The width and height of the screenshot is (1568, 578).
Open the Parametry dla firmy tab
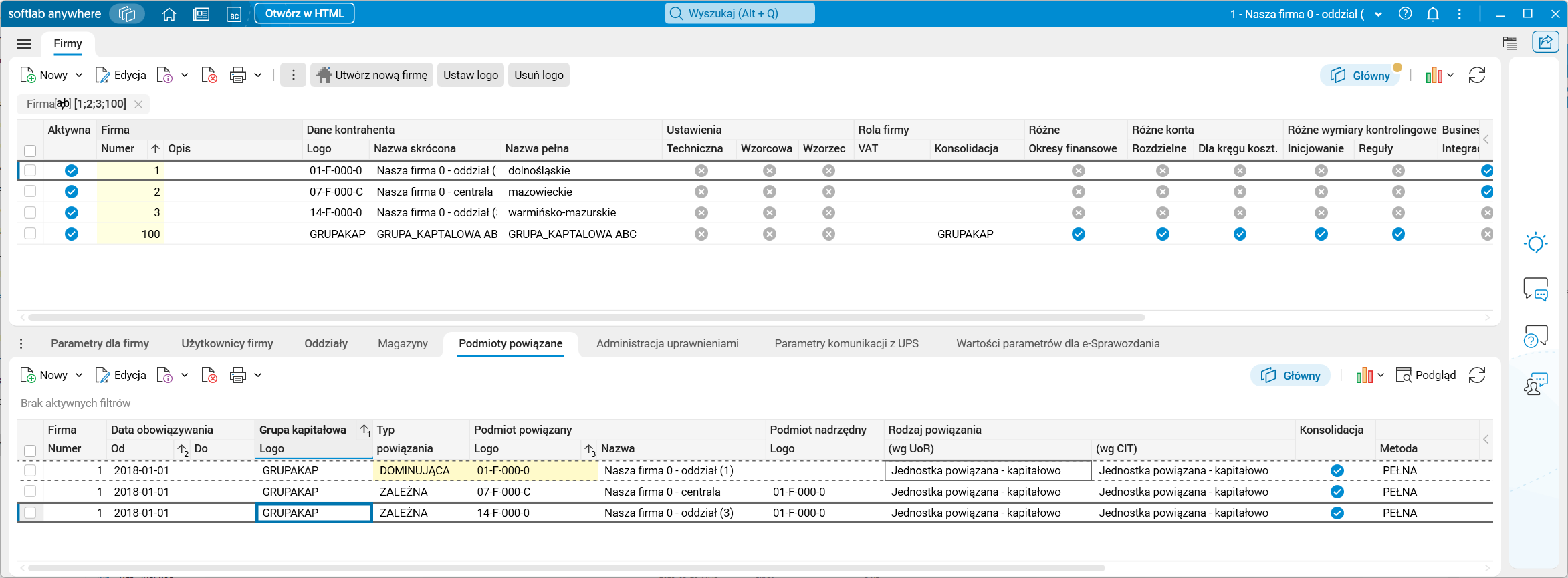(x=100, y=343)
